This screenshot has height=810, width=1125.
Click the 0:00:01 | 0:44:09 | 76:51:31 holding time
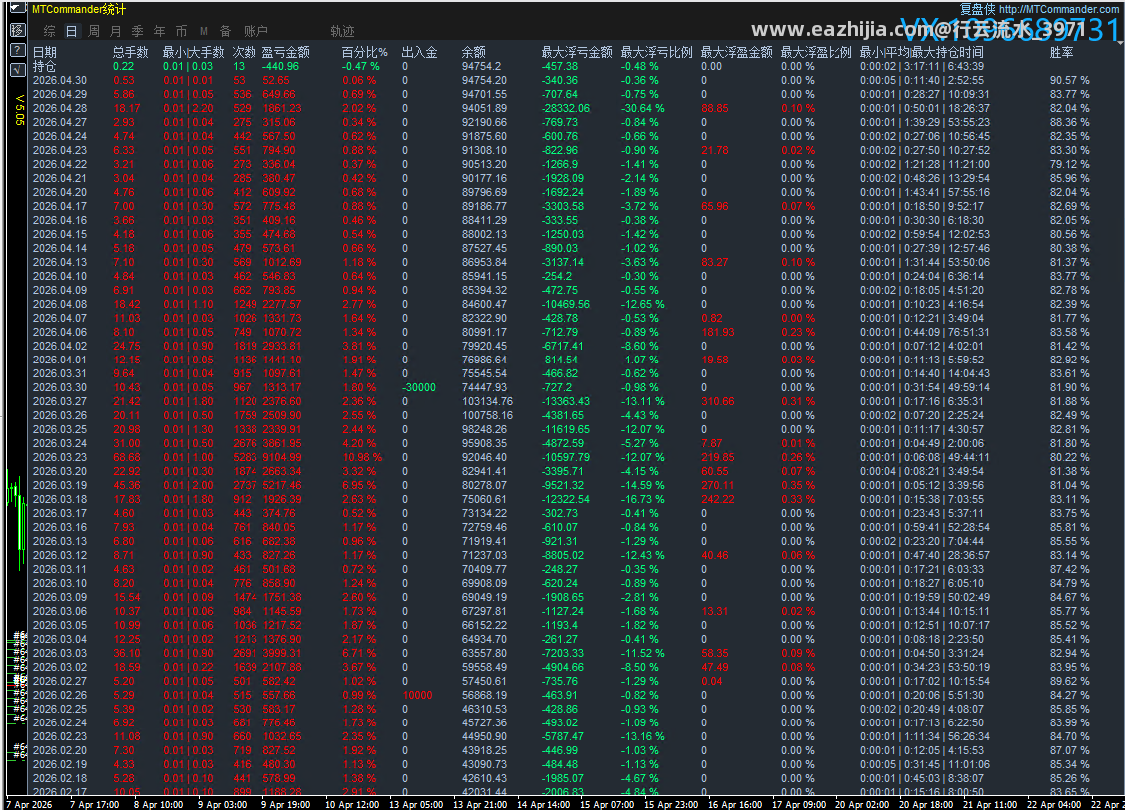pos(925,332)
